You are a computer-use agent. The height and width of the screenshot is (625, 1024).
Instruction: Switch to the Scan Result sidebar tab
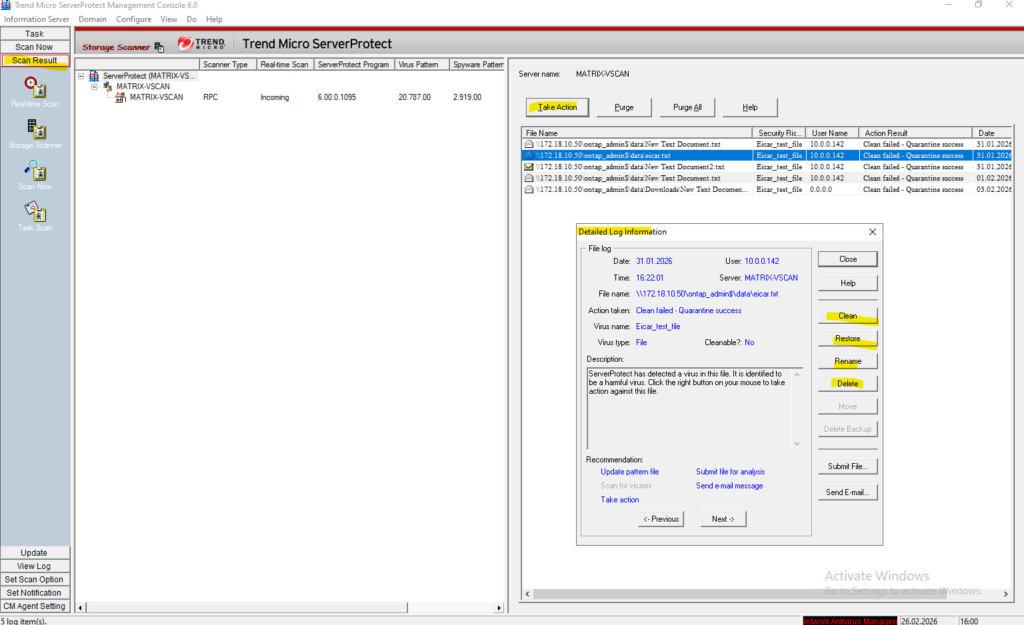tap(35, 61)
